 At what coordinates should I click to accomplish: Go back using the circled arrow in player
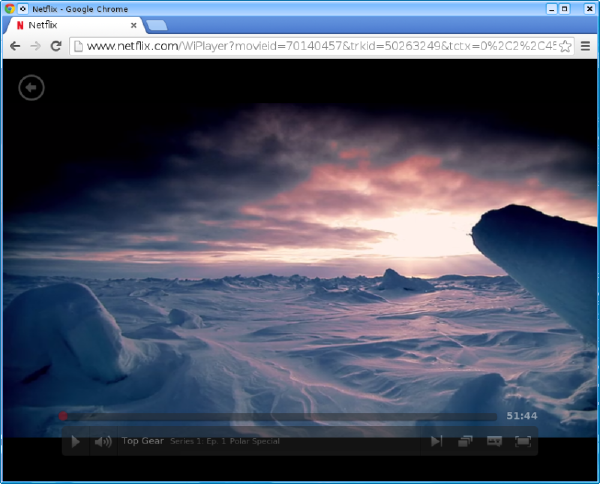[31, 88]
